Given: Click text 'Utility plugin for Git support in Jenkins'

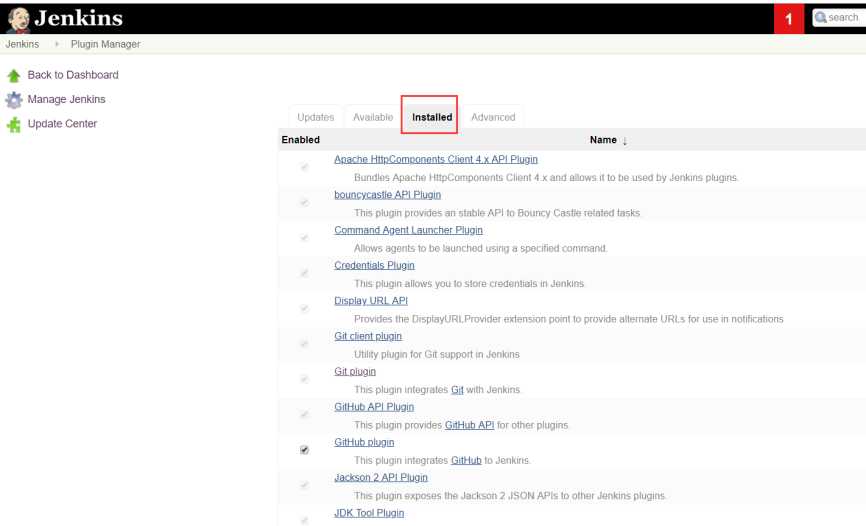Looking at the screenshot, I should pos(437,354).
